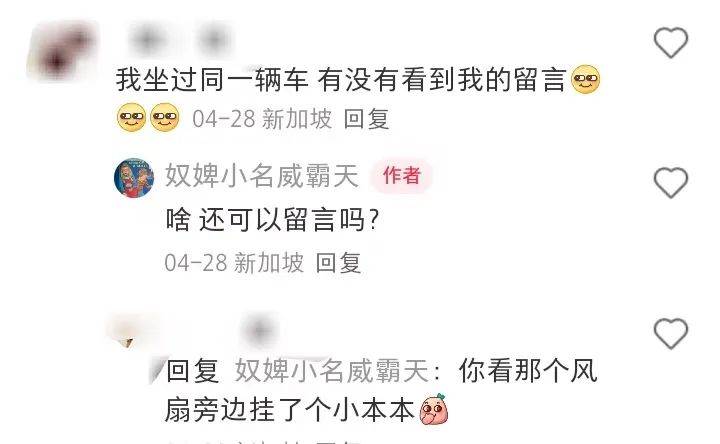720x444 pixels.
Task: Click the red 作者 badge
Action: coord(402,175)
